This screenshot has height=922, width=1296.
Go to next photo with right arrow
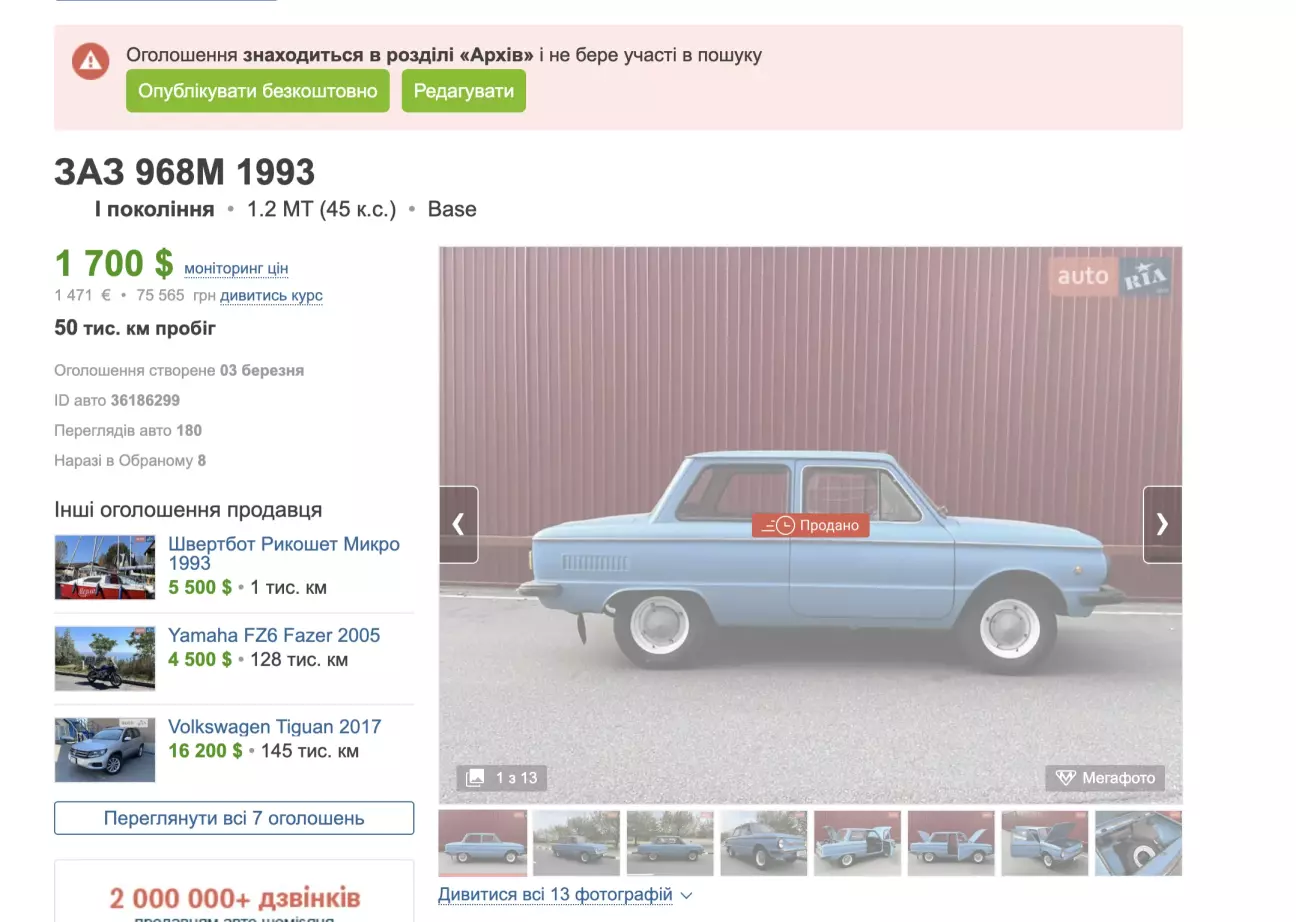point(1162,524)
